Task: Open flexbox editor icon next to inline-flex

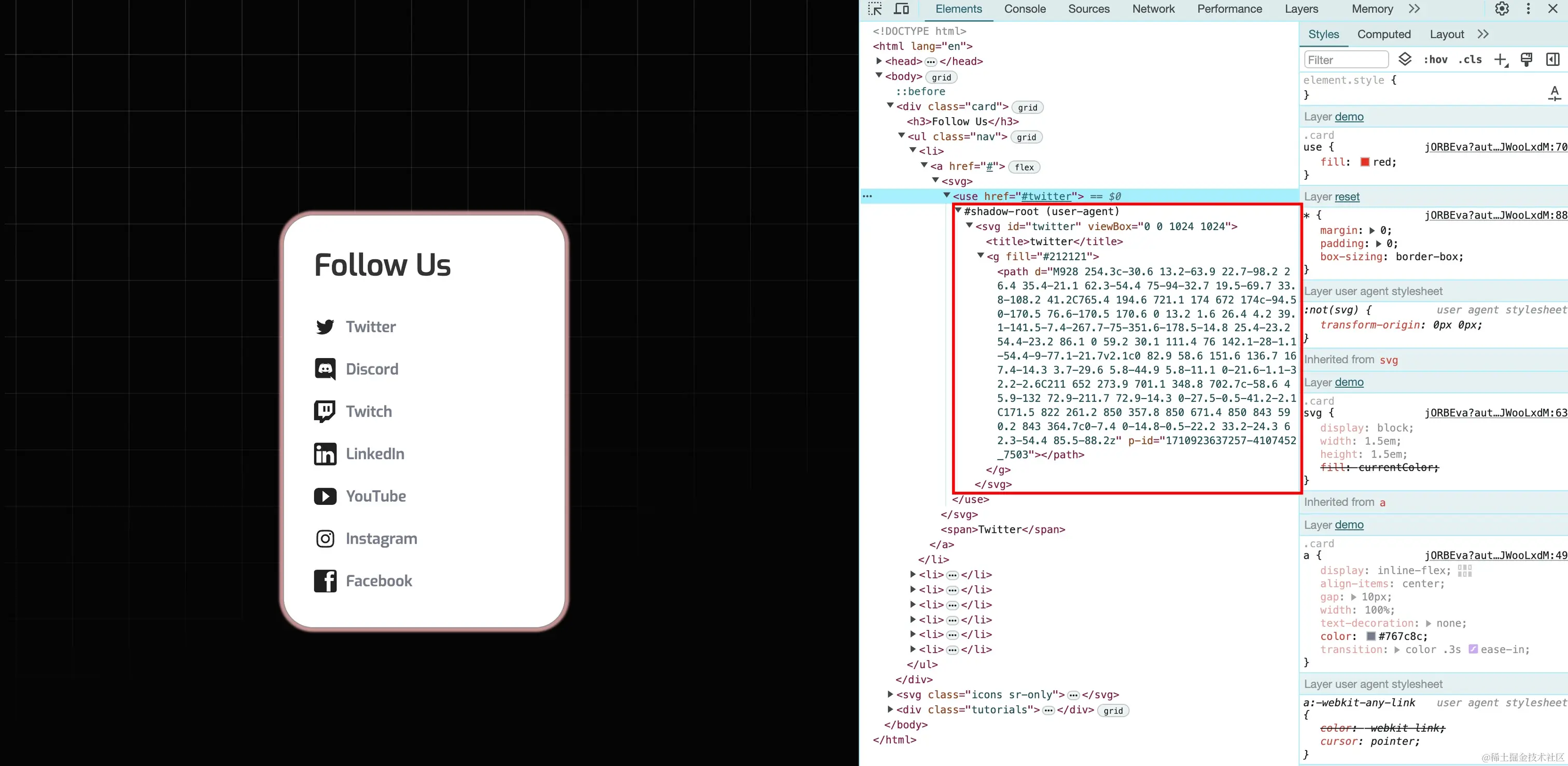Action: pos(1464,571)
